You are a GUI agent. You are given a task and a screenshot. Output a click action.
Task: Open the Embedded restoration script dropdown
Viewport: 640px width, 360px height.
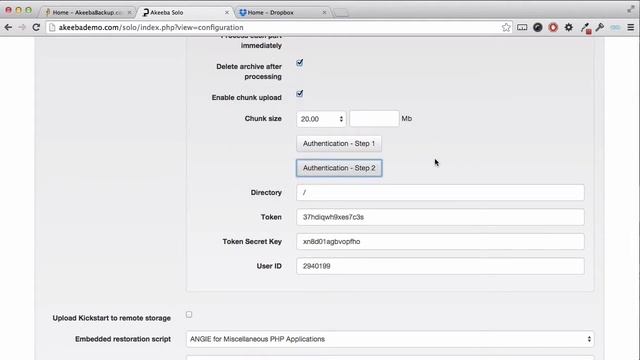point(390,339)
